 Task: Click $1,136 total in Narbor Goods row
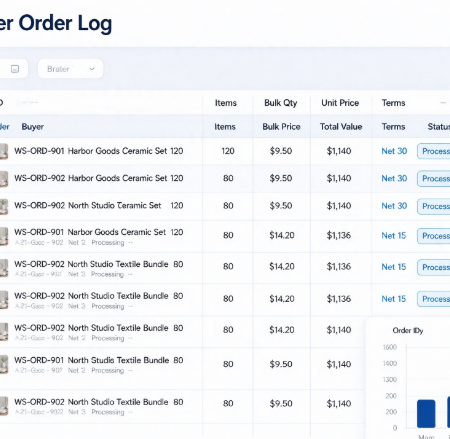[x=339, y=236]
